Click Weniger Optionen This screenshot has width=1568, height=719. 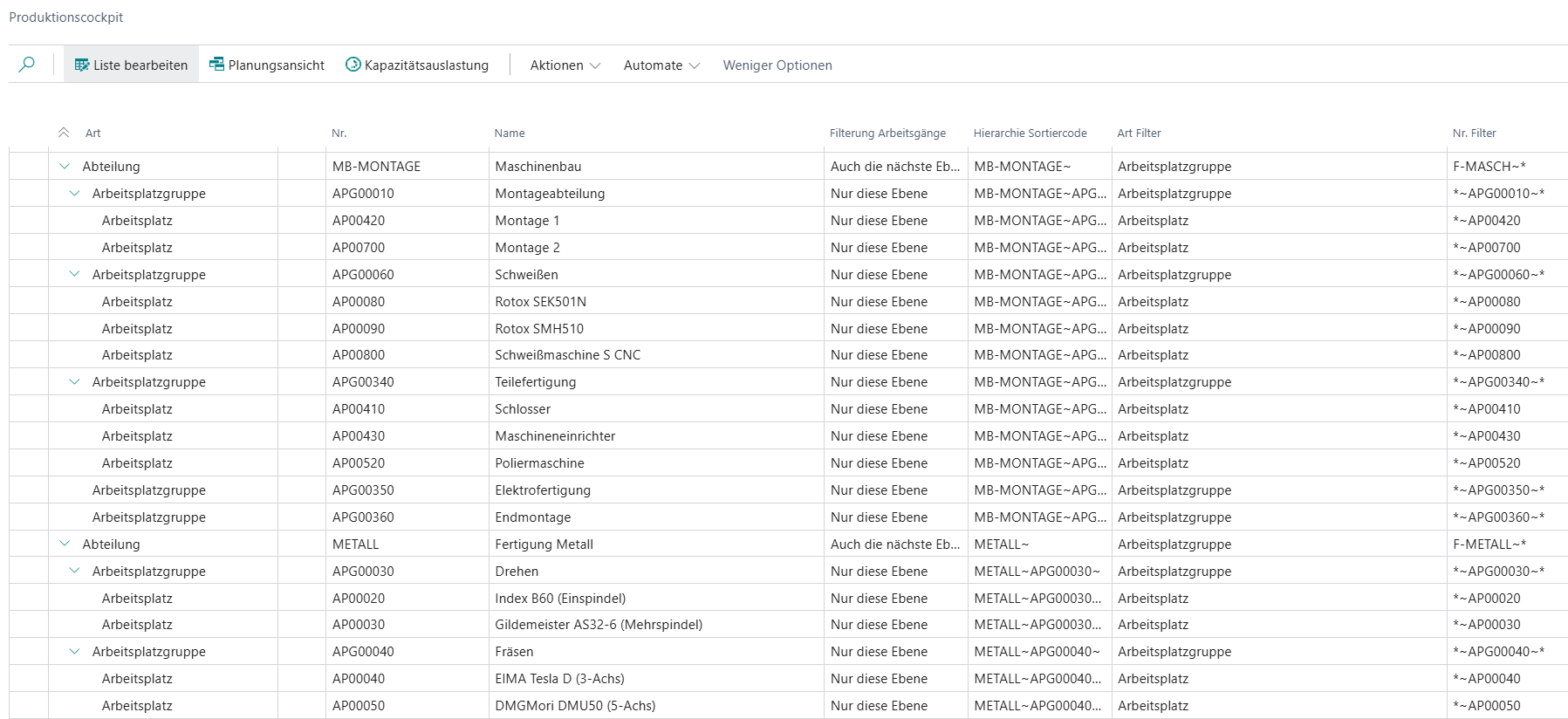777,65
